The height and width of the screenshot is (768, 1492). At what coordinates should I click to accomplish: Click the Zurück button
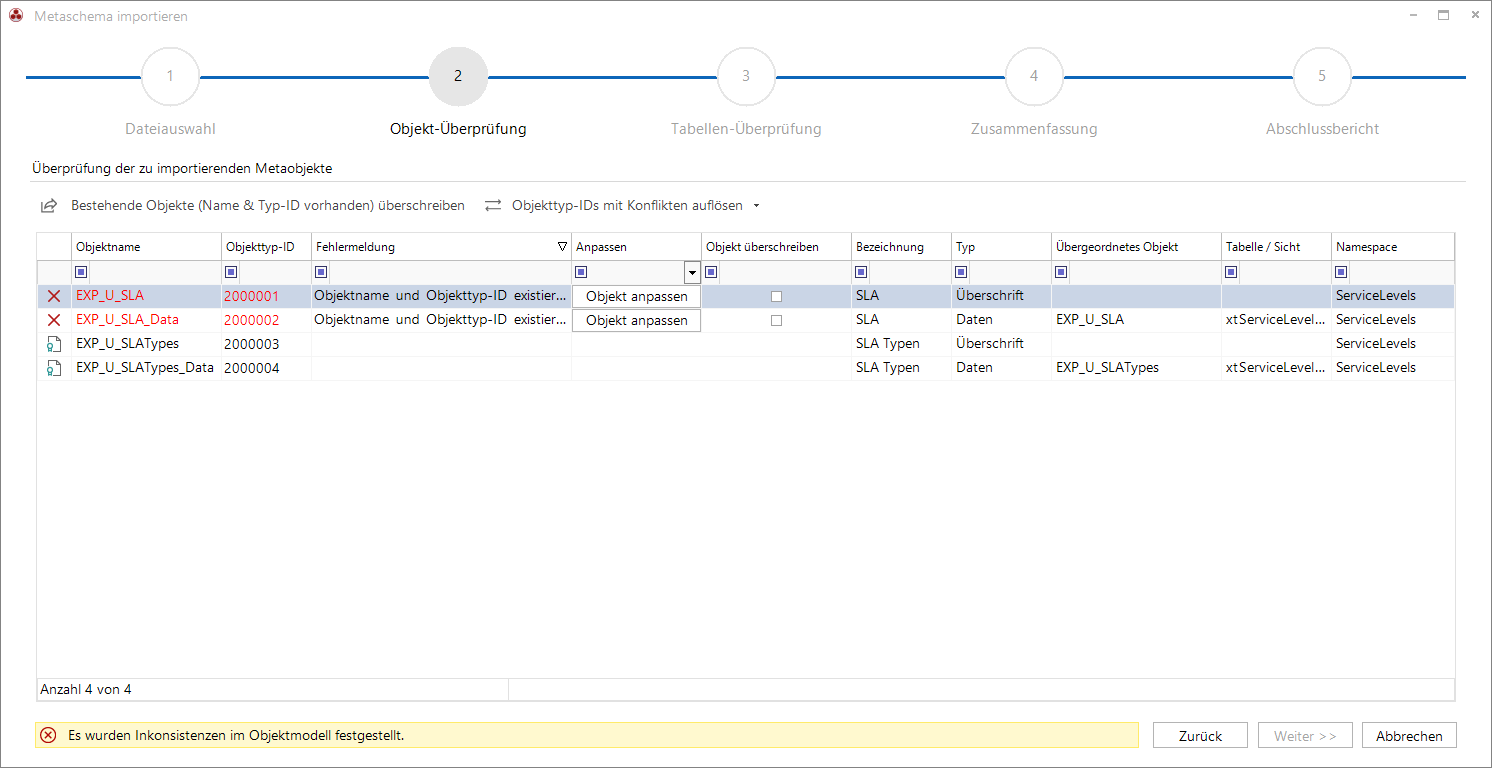[x=1200, y=735]
